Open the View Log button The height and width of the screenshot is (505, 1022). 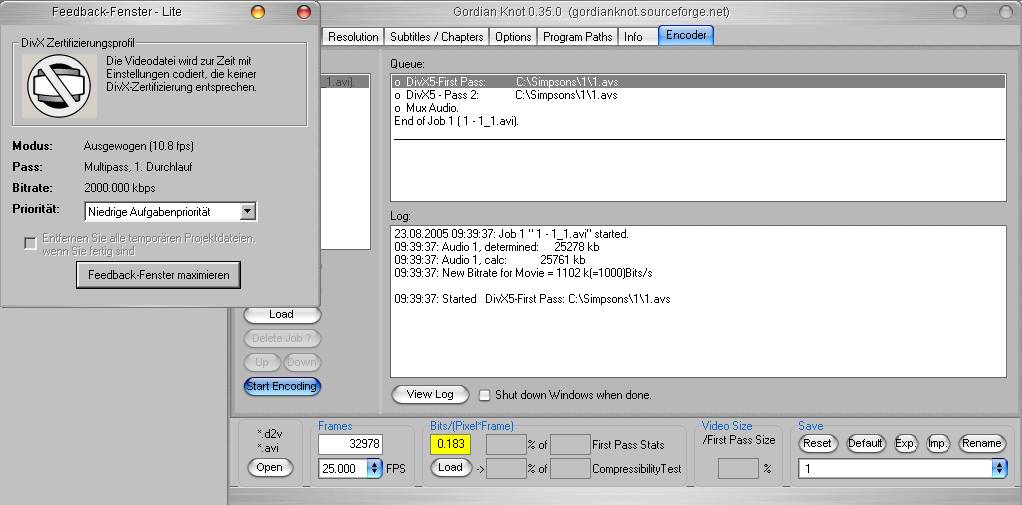pyautogui.click(x=430, y=394)
